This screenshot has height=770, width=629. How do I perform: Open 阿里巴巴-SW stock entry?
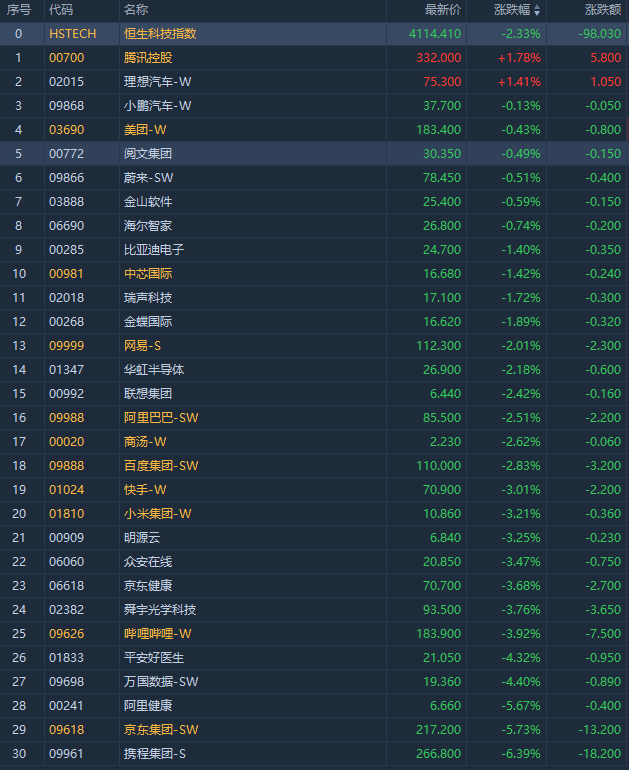click(x=161, y=418)
